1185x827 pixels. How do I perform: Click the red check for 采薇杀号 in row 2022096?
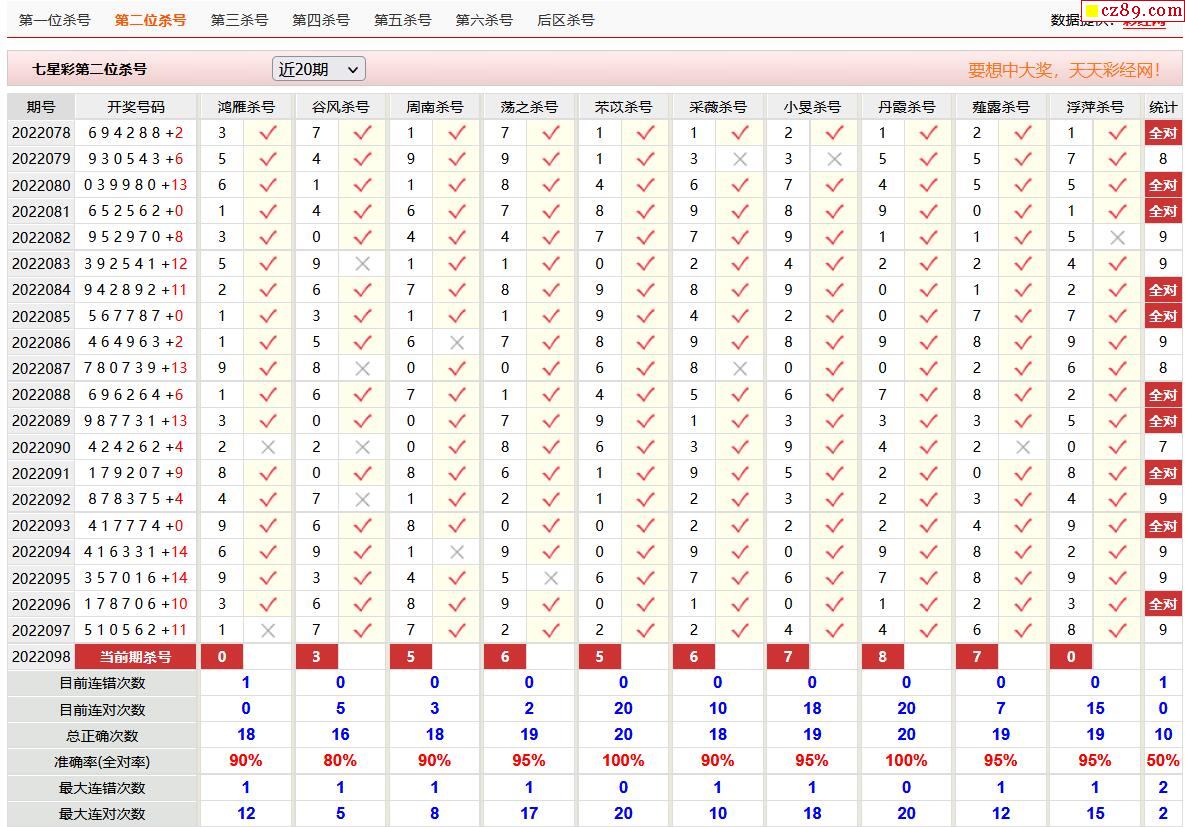coord(740,604)
